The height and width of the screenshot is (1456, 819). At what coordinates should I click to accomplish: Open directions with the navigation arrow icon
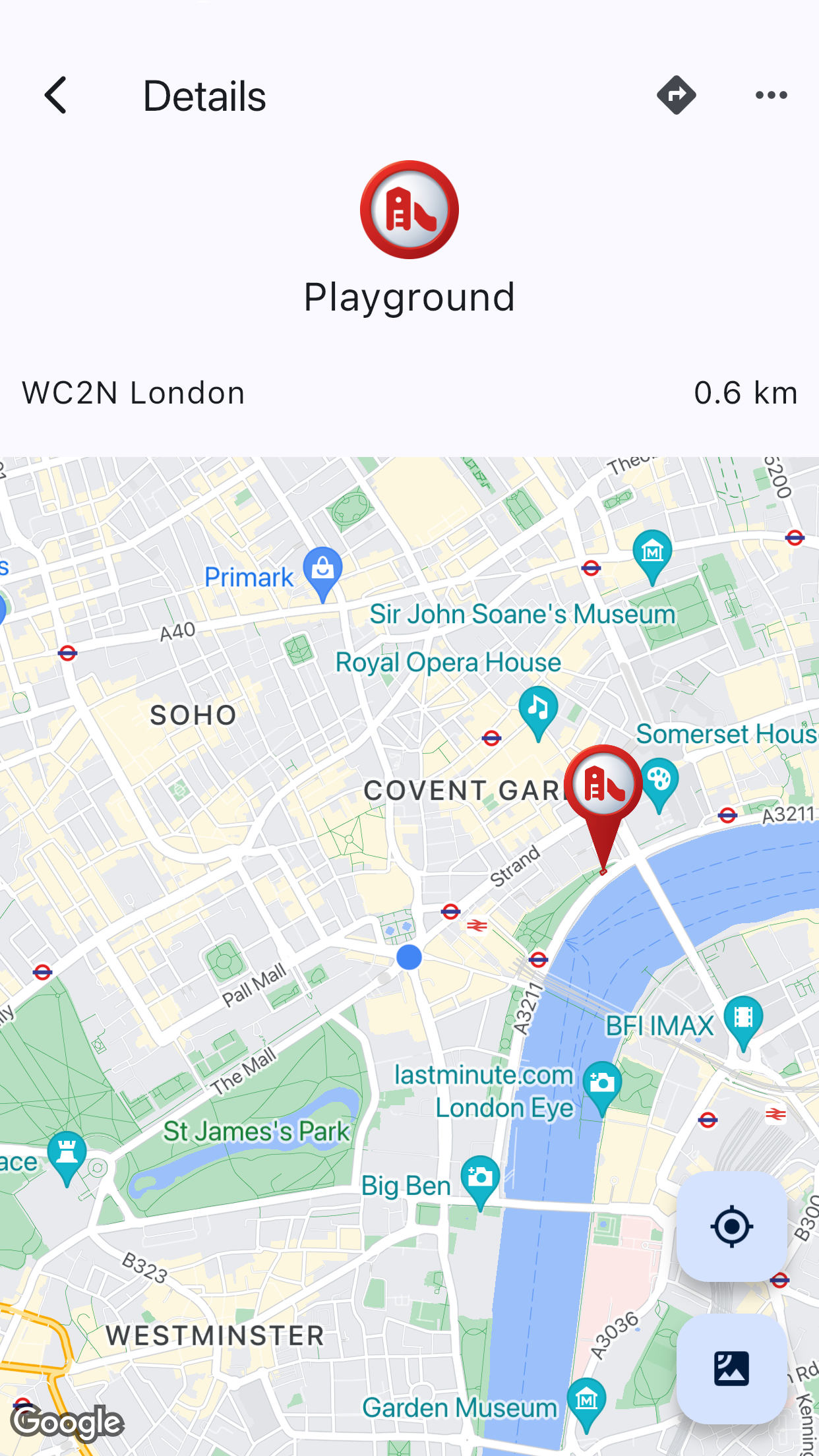(677, 96)
